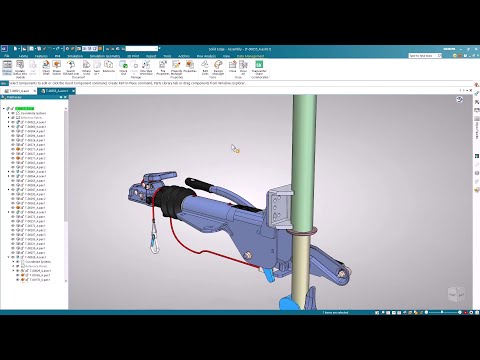480x360 pixels.
Task: Select the highlighted top assembly name in PathFinder
Action: 25,109
